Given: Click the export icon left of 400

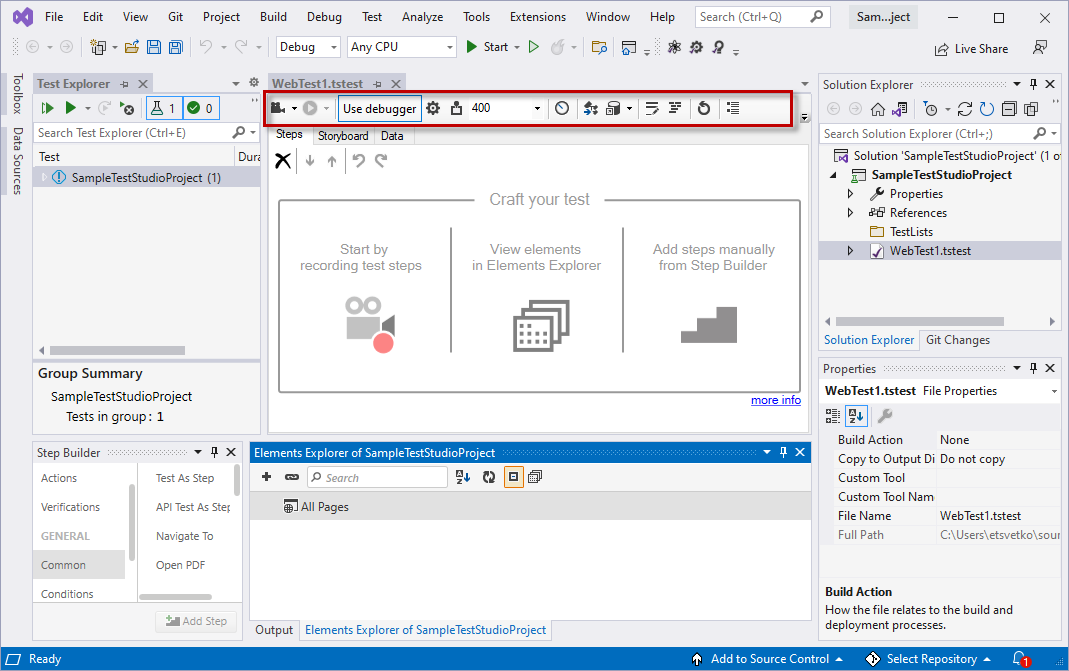Looking at the screenshot, I should point(456,108).
